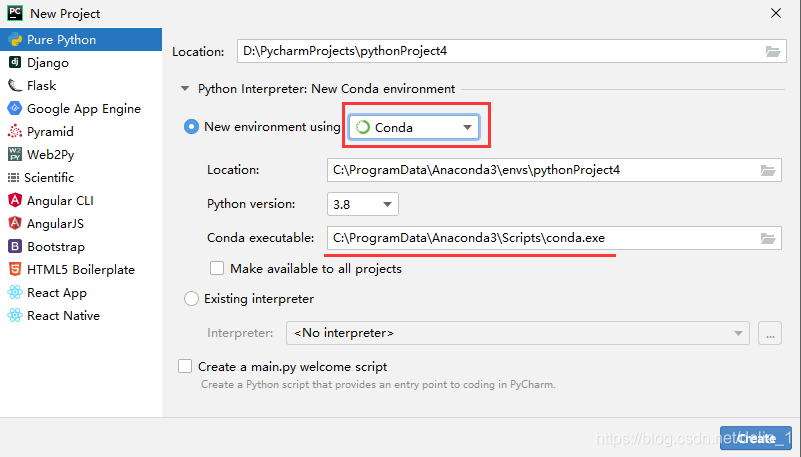Image resolution: width=801 pixels, height=457 pixels.
Task: Browse for conda environment location folder
Action: (768, 170)
